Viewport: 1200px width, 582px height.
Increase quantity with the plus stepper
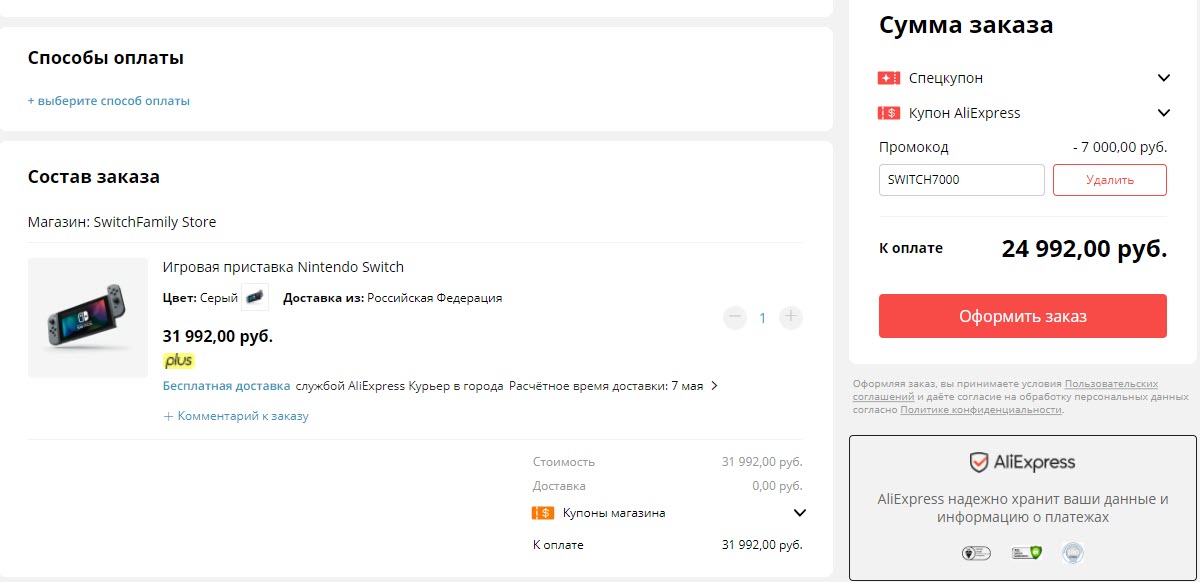click(x=790, y=317)
